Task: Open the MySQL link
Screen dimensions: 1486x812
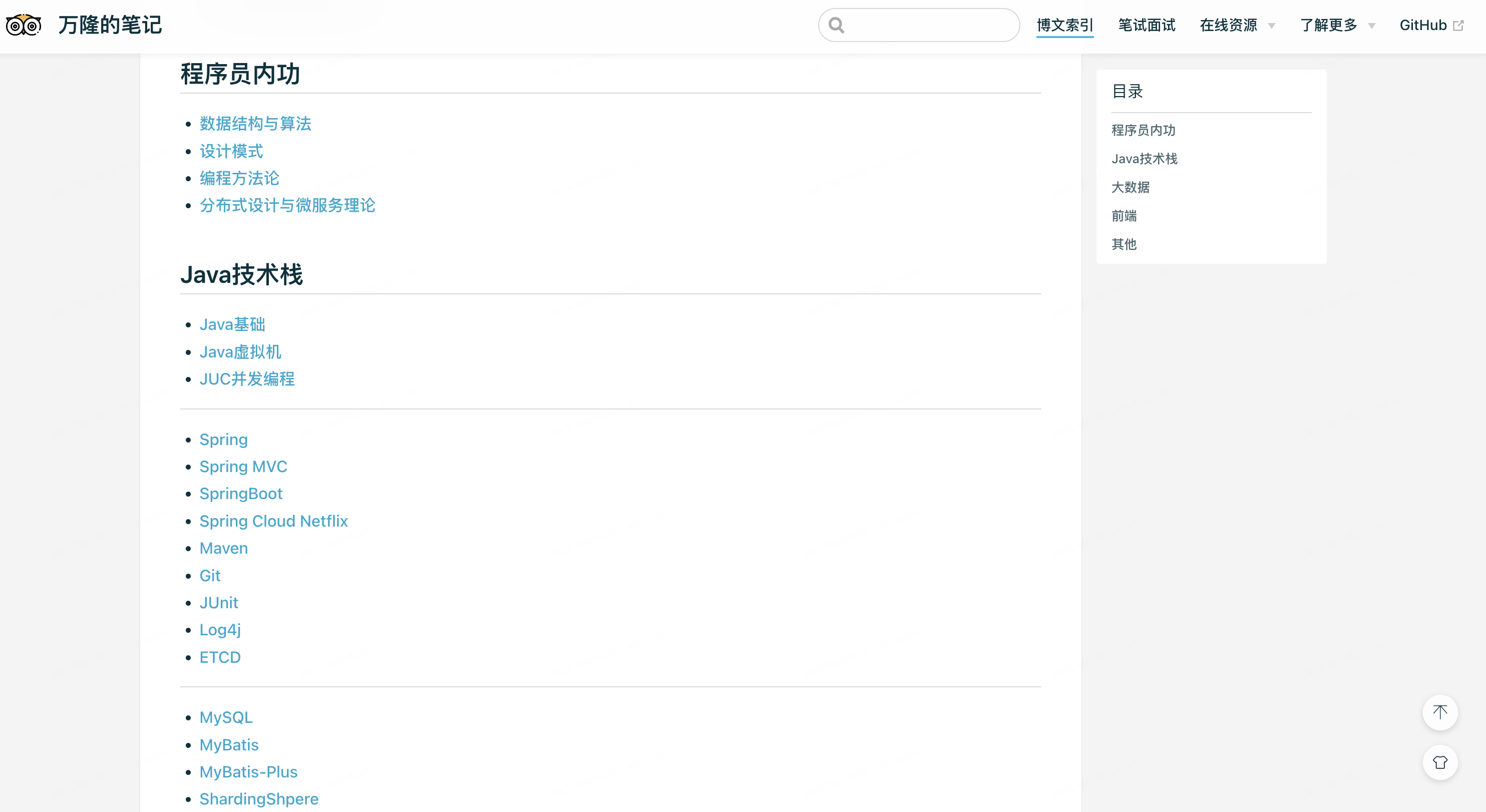Action: (x=226, y=717)
